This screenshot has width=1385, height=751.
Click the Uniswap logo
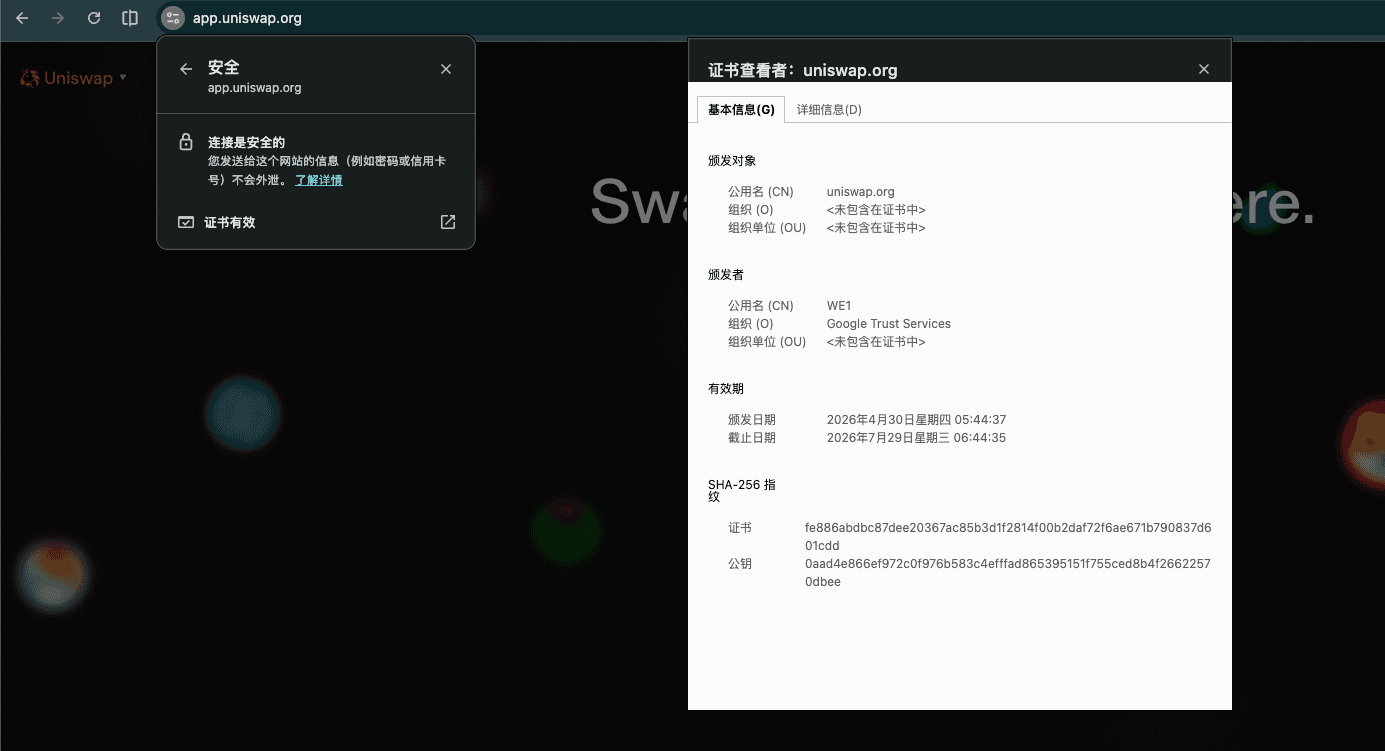(x=66, y=78)
